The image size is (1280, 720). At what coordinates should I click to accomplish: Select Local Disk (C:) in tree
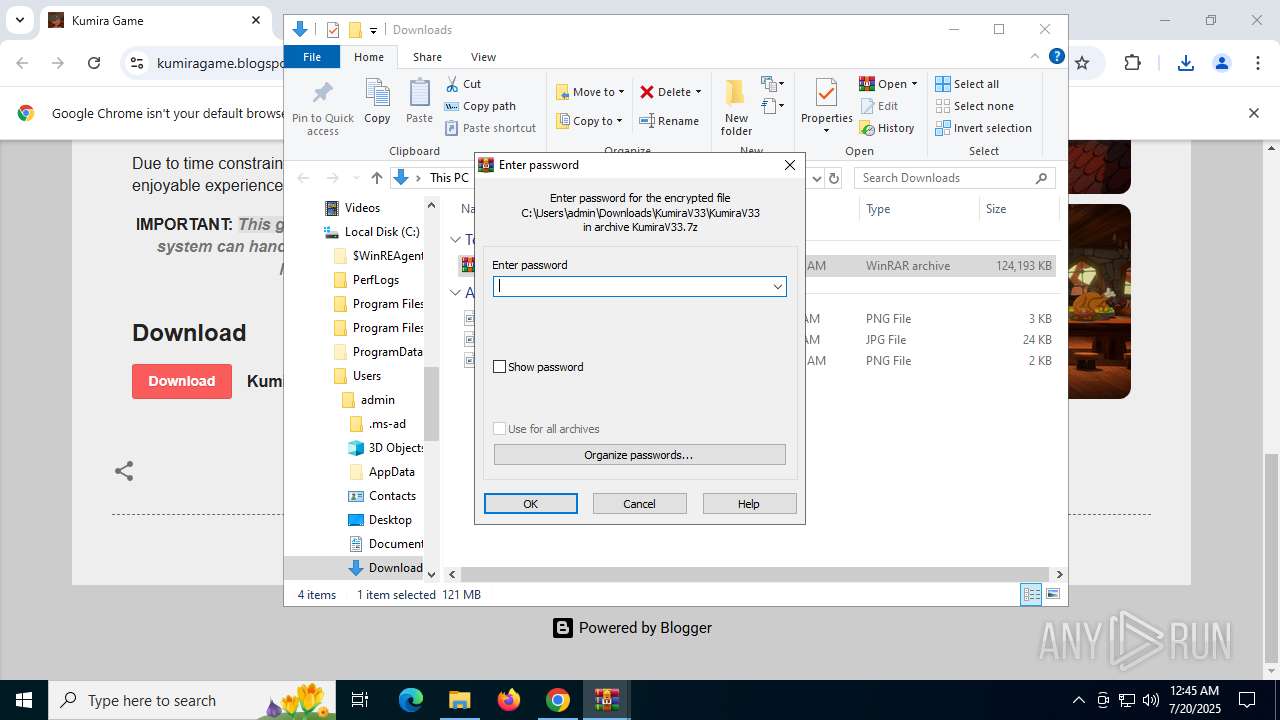[372, 232]
